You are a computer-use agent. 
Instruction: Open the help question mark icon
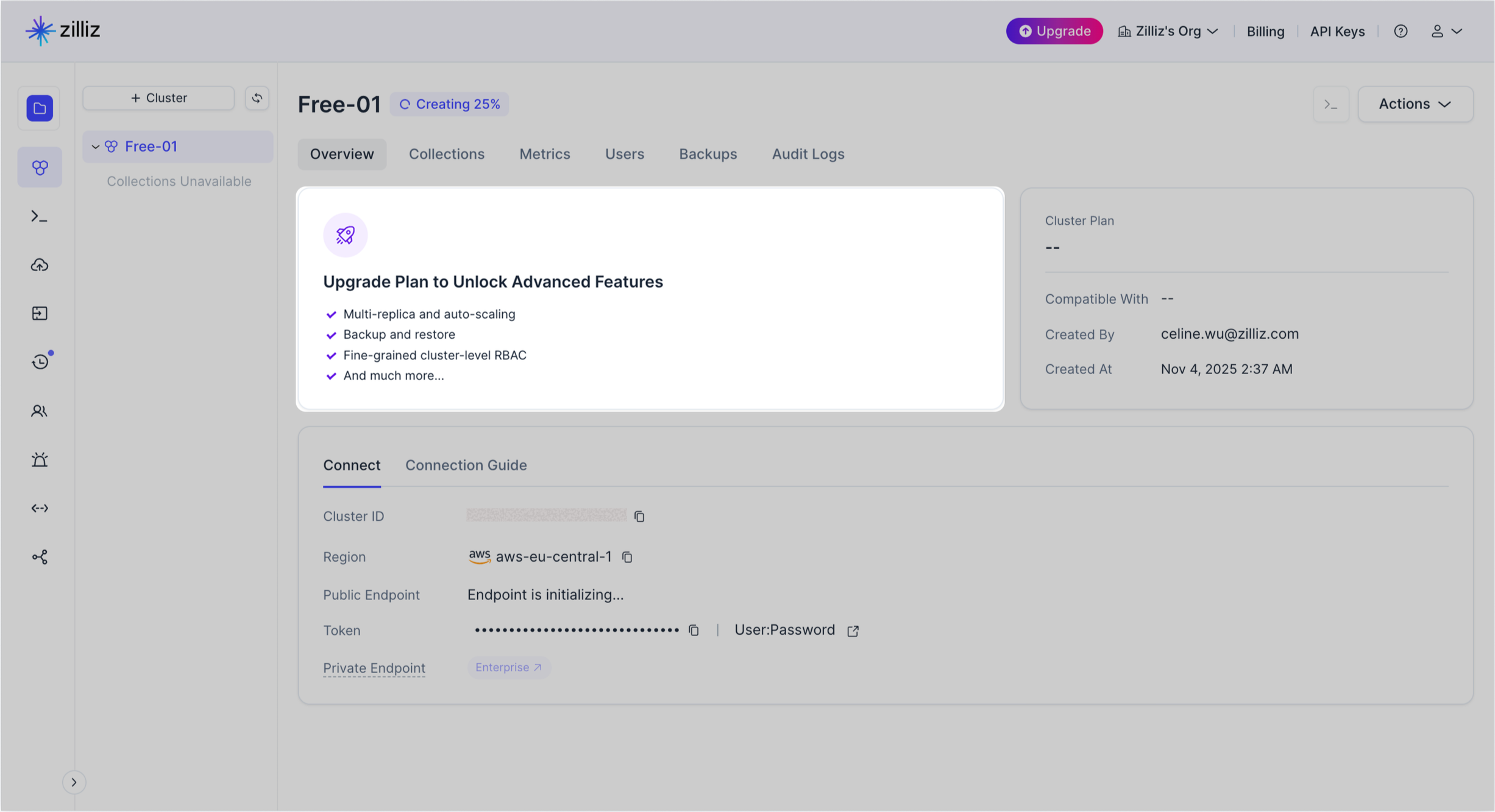(1401, 31)
